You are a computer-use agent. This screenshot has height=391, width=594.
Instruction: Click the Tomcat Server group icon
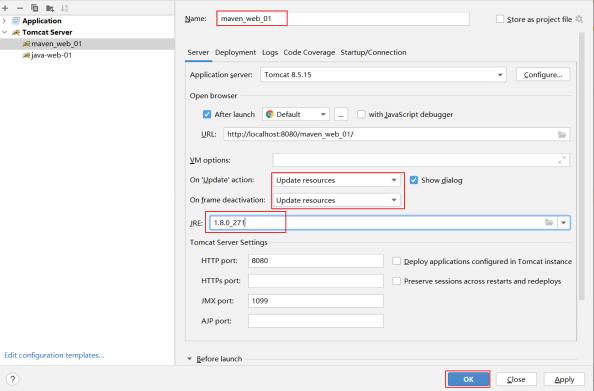click(x=16, y=33)
